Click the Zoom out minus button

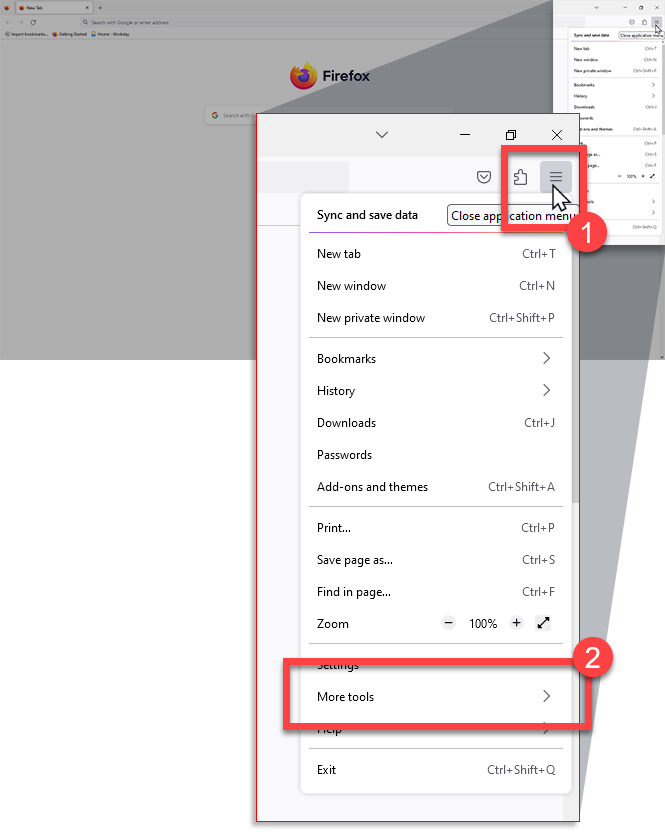coord(448,623)
